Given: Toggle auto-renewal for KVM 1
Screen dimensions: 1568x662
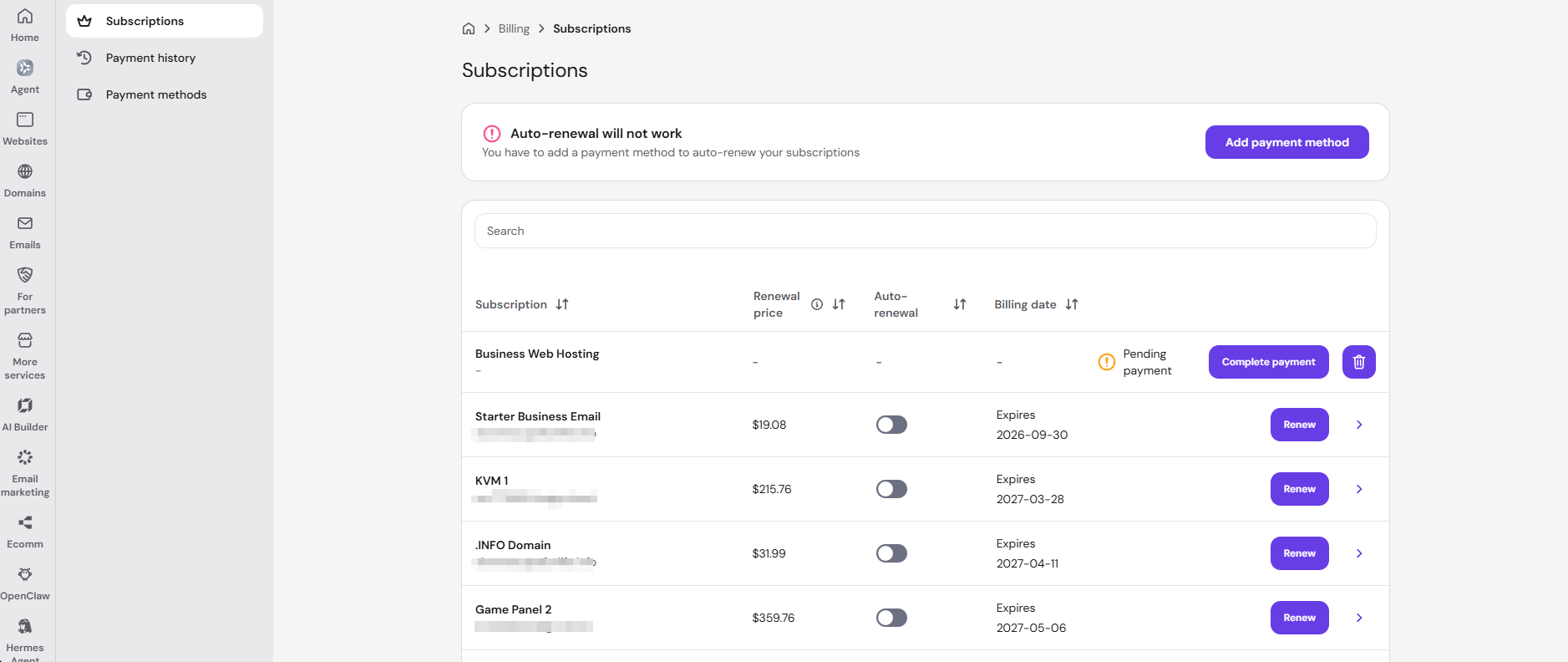Looking at the screenshot, I should [x=891, y=489].
